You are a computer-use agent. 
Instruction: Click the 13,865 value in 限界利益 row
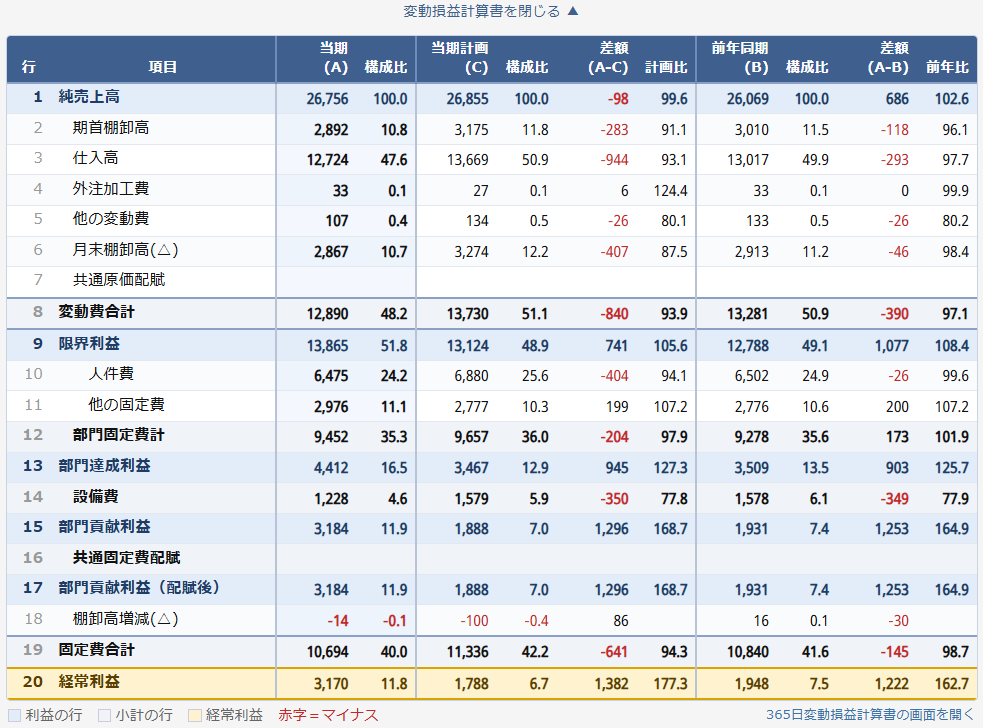coord(327,346)
